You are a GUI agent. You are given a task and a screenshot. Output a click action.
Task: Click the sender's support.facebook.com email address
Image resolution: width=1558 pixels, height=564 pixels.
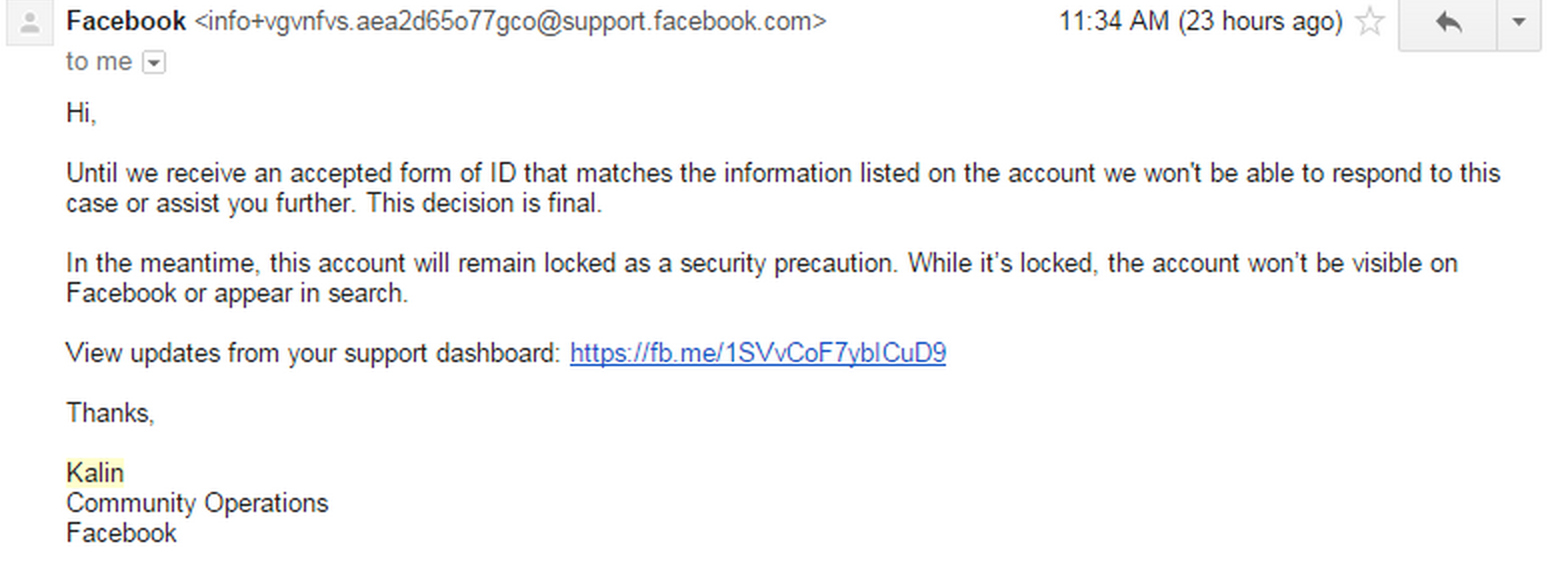[510, 21]
